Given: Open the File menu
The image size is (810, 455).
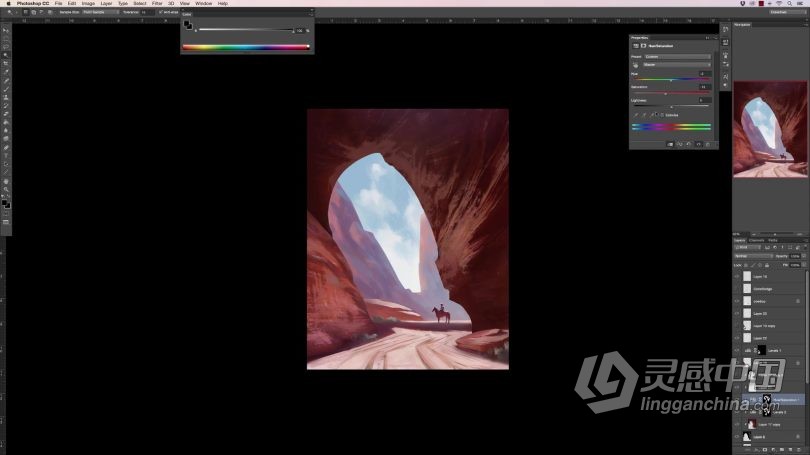Looking at the screenshot, I should [58, 3].
